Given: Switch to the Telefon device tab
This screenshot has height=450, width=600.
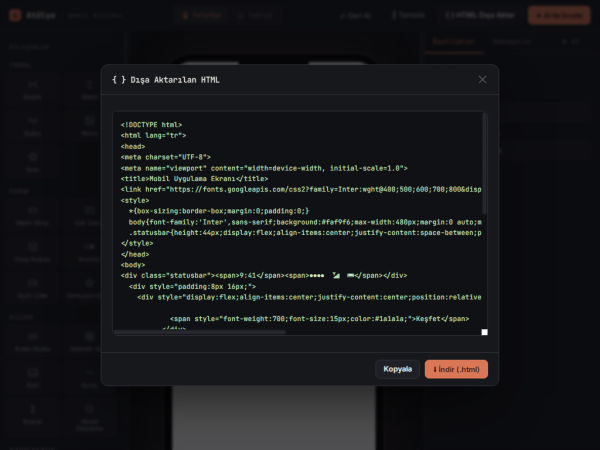Looking at the screenshot, I should 202,15.
